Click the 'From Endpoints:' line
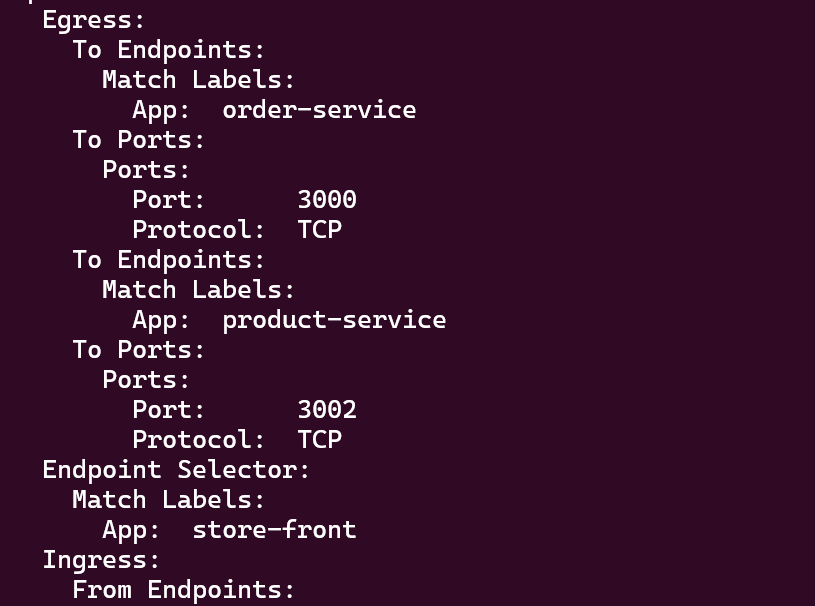 coord(183,590)
